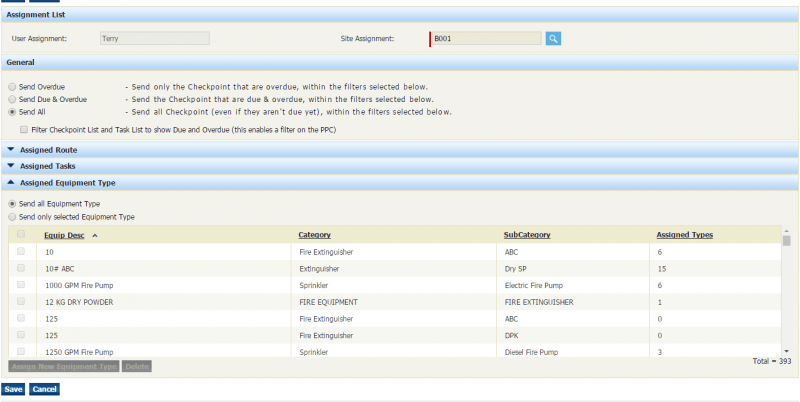Select the Send All radio option
The width and height of the screenshot is (800, 402).
click(12, 112)
